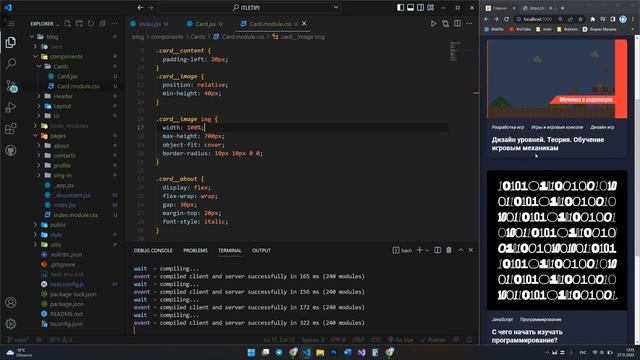This screenshot has height=360, width=640.
Task: Run the file with editor play button
Action: coord(433,24)
